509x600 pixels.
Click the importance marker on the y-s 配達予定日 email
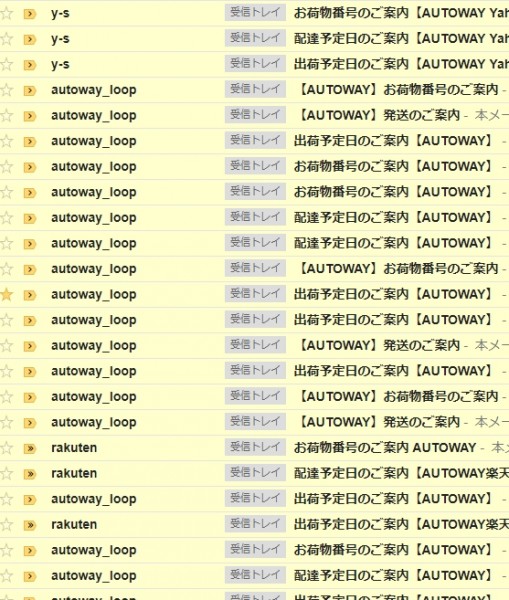[29, 39]
